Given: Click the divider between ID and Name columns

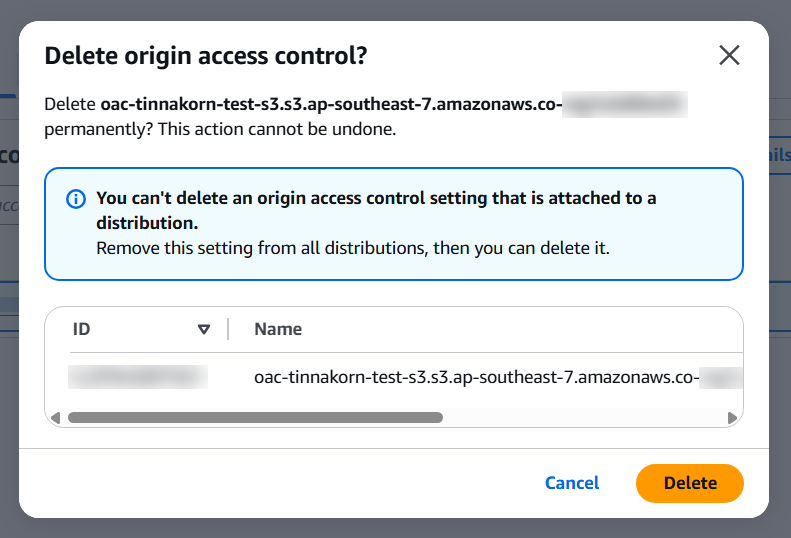Looking at the screenshot, I should 229,329.
